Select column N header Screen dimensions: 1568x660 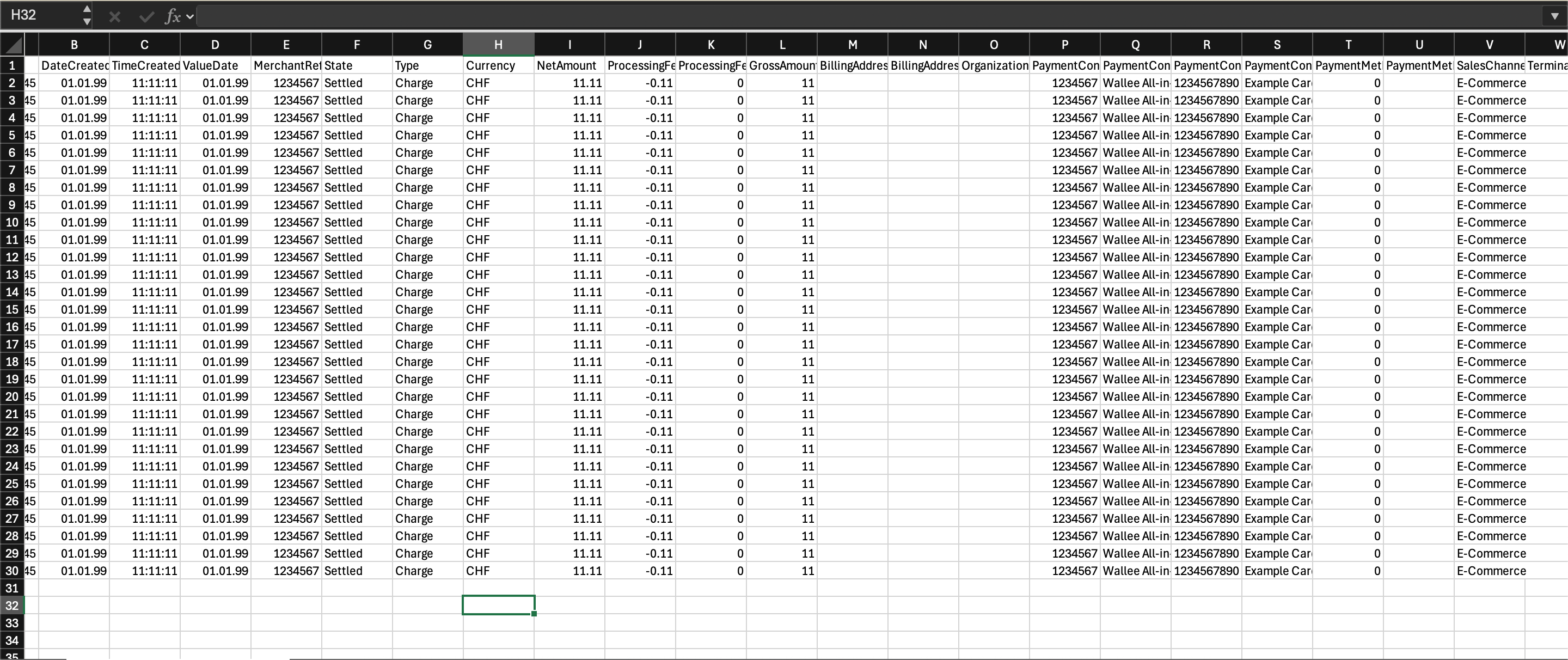pos(923,45)
